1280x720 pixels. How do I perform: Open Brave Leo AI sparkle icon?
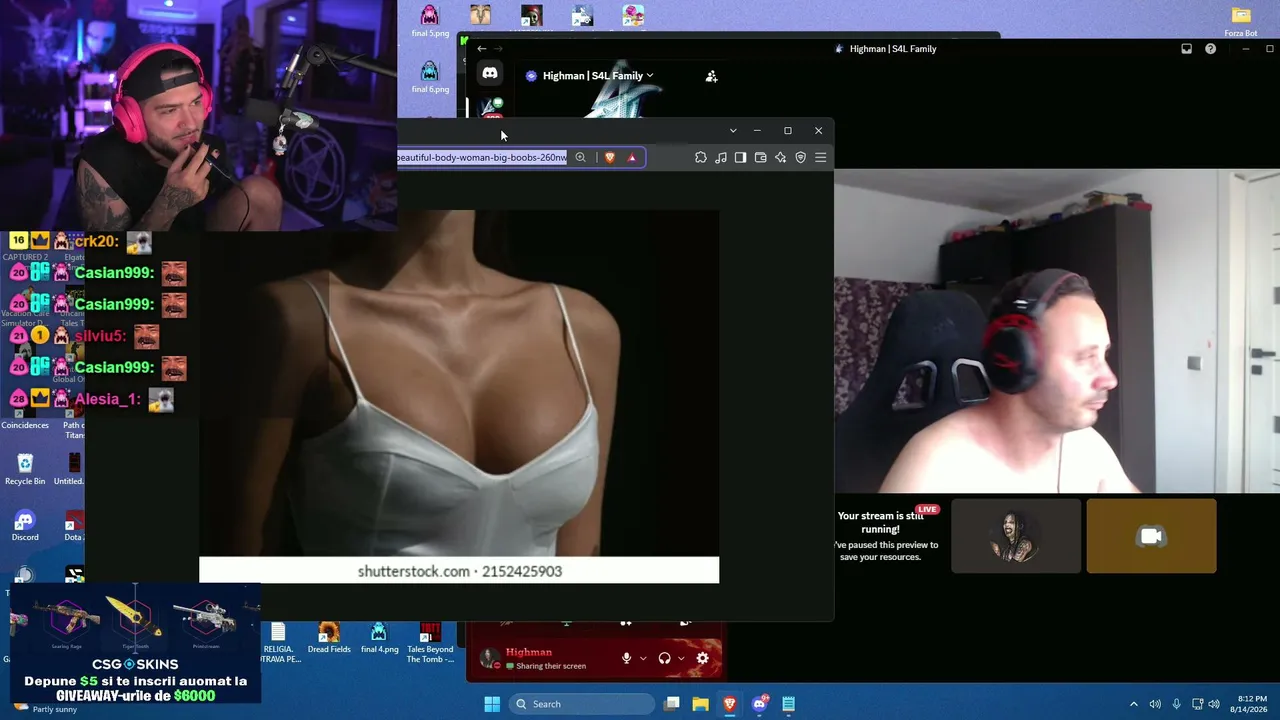[780, 157]
